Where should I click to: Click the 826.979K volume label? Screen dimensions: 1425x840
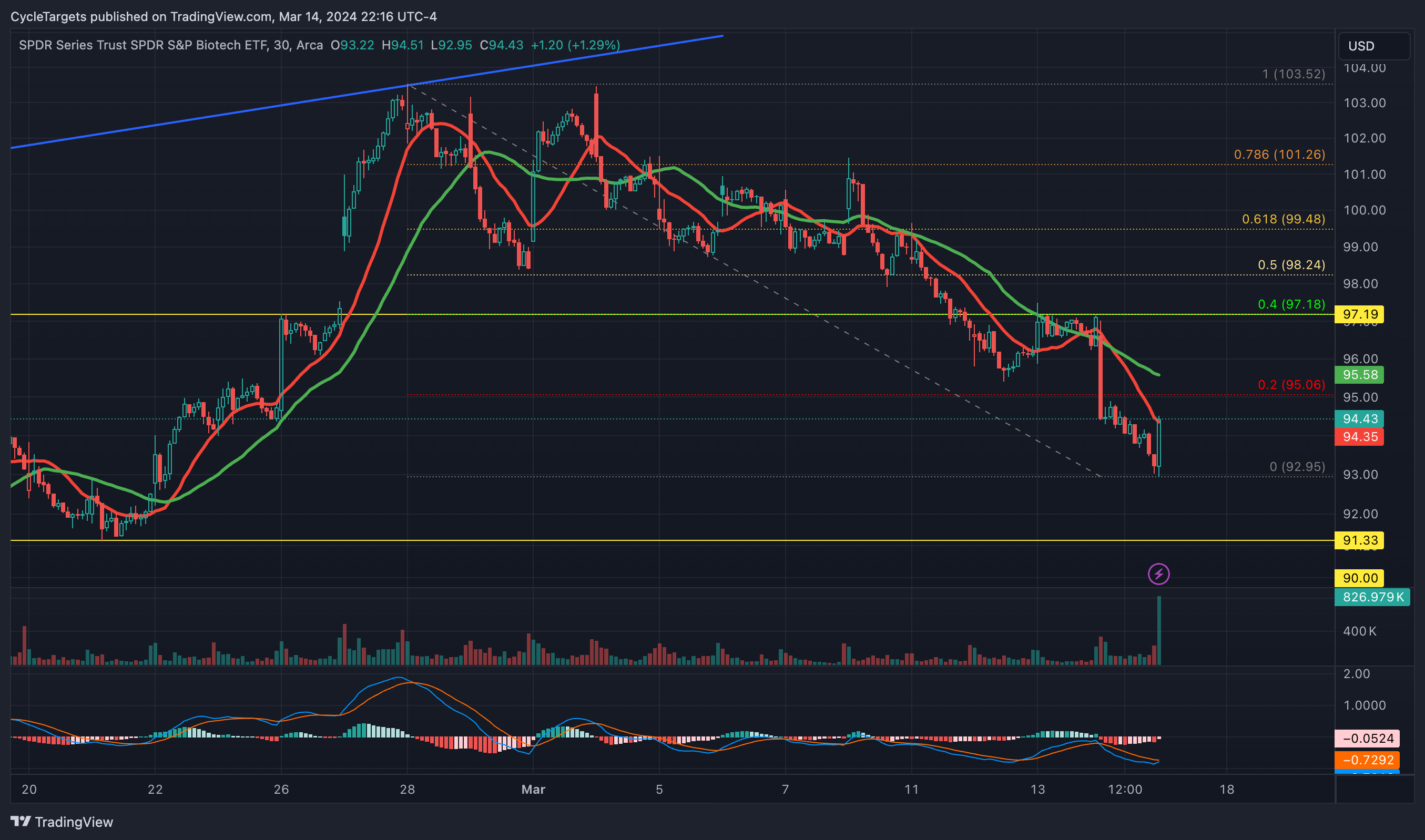[1372, 597]
